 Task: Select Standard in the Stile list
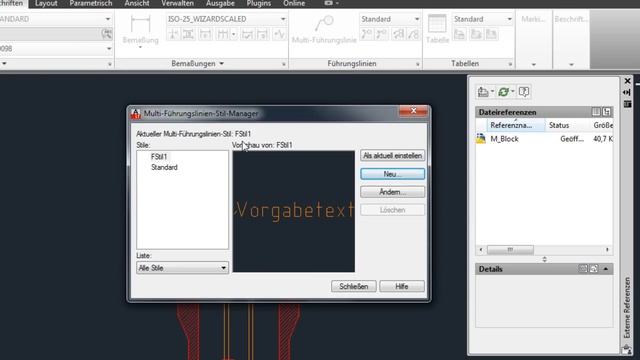tap(164, 167)
